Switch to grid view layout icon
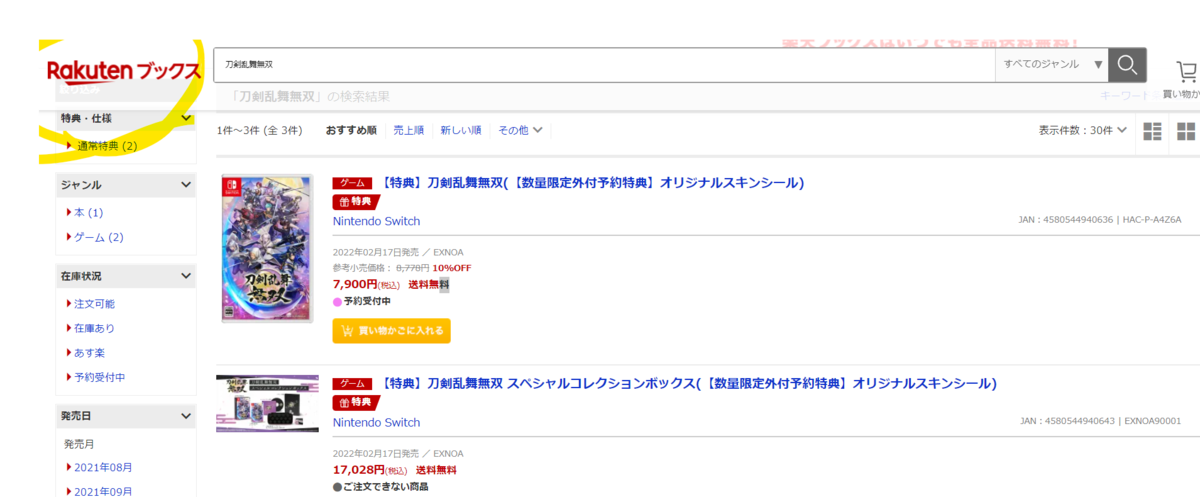Viewport: 1200px width, 497px height. tap(1186, 131)
